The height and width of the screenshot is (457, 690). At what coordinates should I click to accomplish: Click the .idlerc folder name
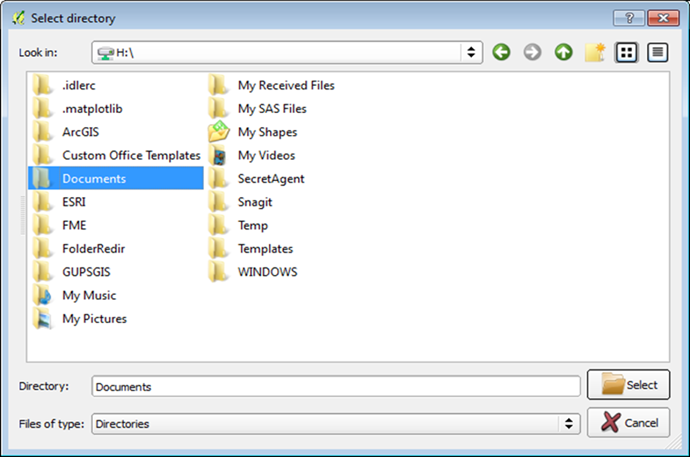tap(79, 85)
